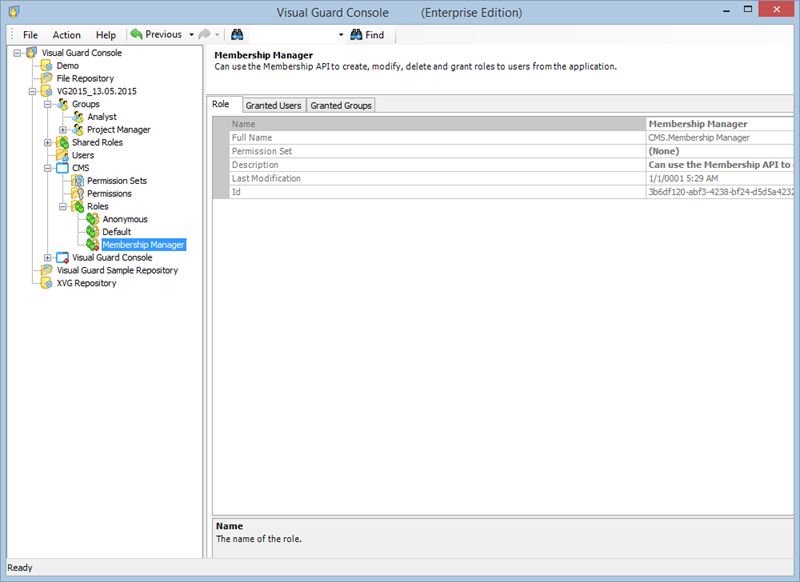
Task: Click the Visual Guard Console application icon in tree
Action: click(x=62, y=258)
